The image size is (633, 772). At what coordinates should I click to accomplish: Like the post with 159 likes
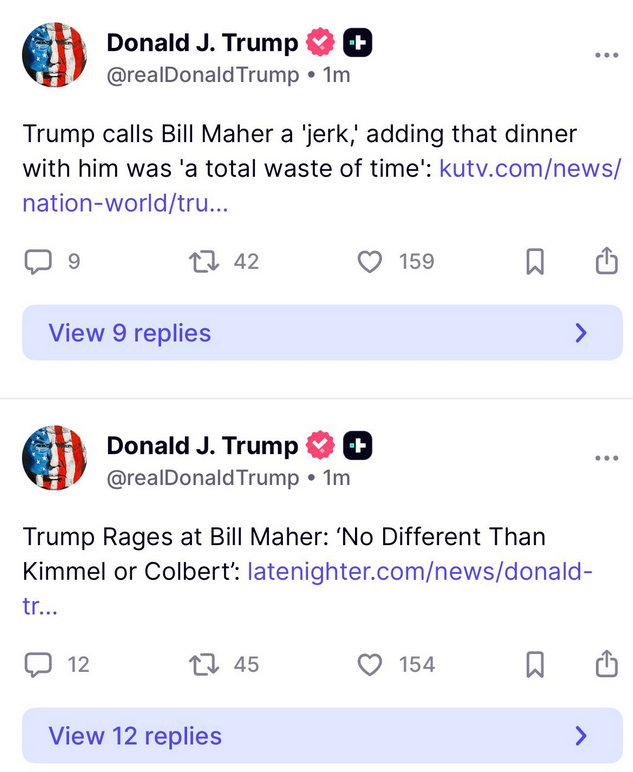[x=370, y=262]
